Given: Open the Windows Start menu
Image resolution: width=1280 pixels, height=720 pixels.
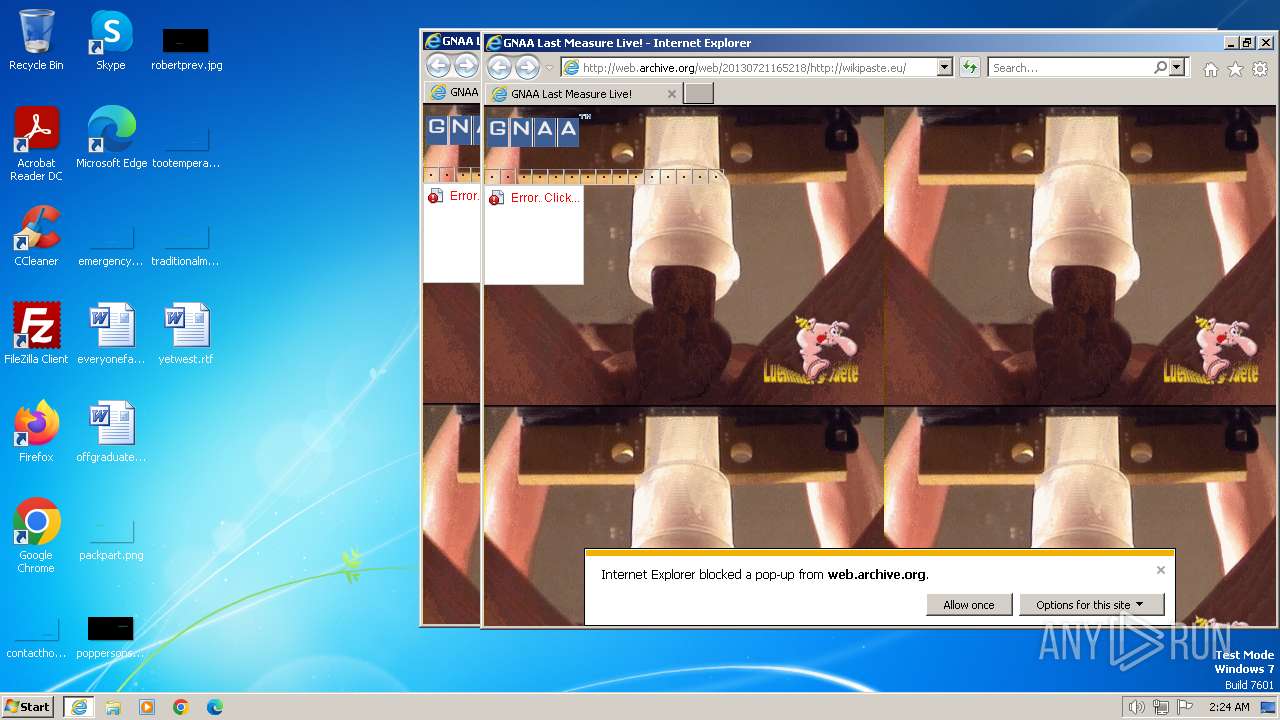Looking at the screenshot, I should pos(27,707).
